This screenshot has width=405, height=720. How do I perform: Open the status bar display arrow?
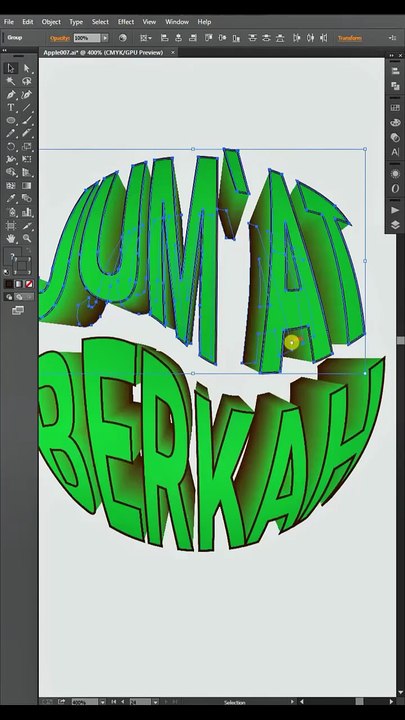pyautogui.click(x=292, y=702)
